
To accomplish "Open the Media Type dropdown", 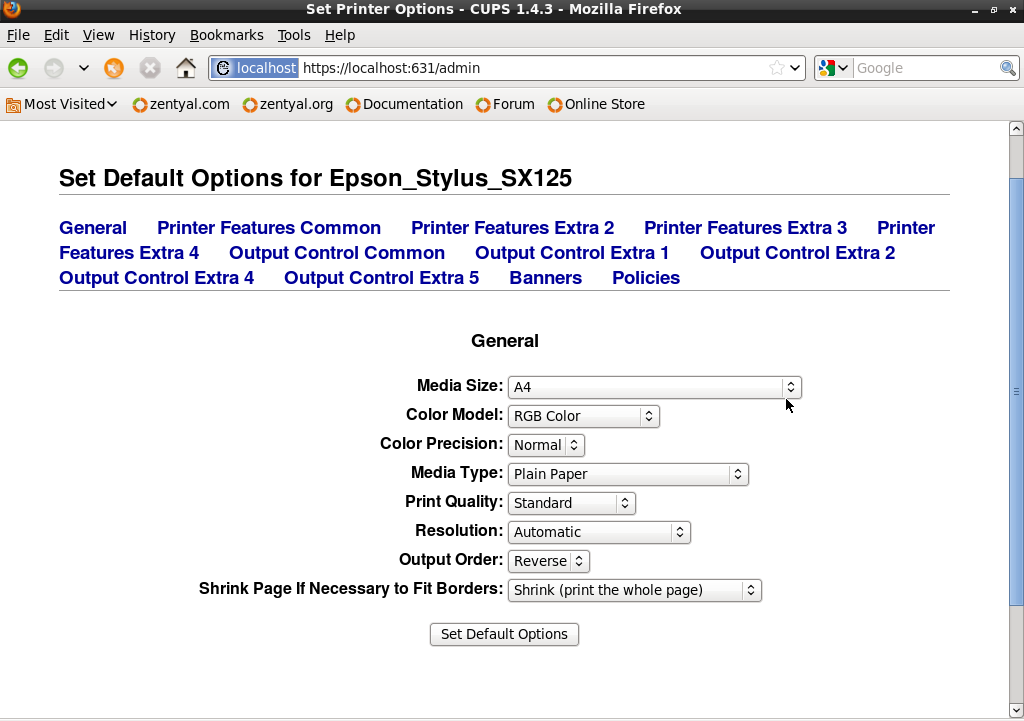I will click(628, 474).
